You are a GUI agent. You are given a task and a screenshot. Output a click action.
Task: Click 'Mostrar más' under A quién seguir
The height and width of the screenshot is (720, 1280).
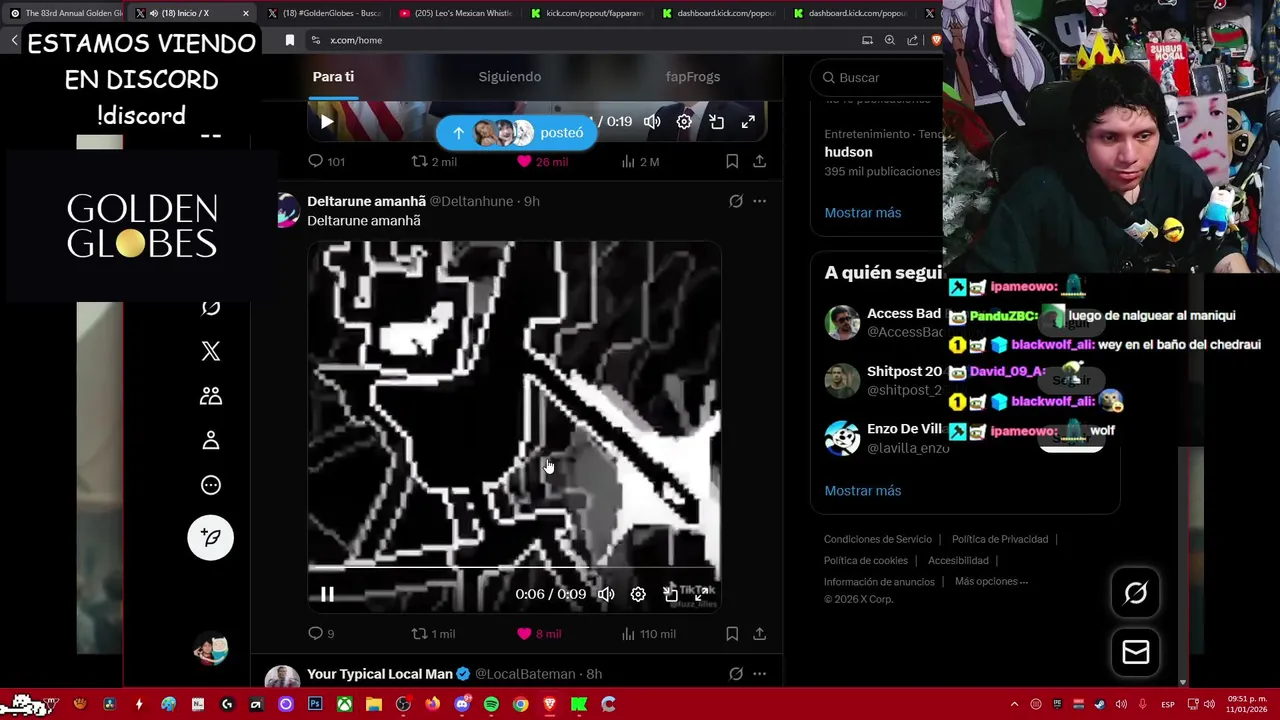coord(863,490)
